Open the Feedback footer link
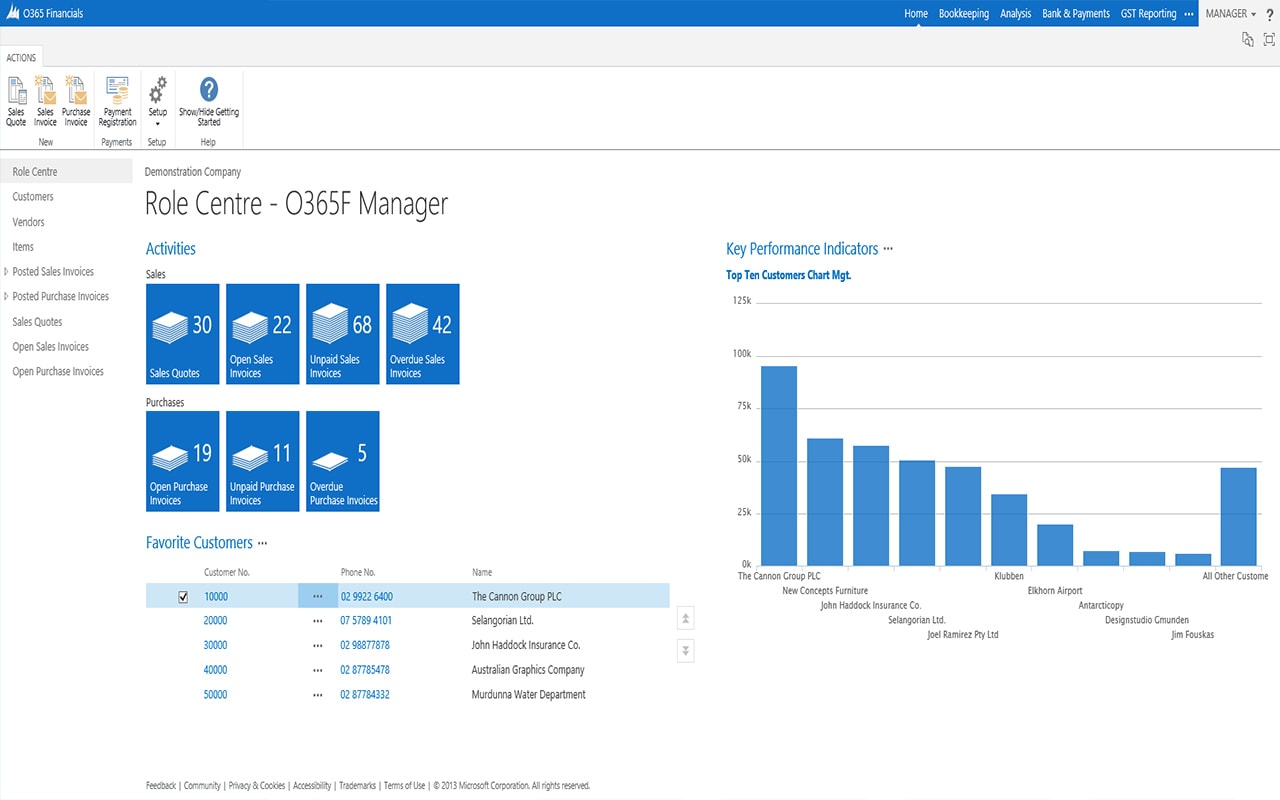The height and width of the screenshot is (800, 1280). coord(161,786)
